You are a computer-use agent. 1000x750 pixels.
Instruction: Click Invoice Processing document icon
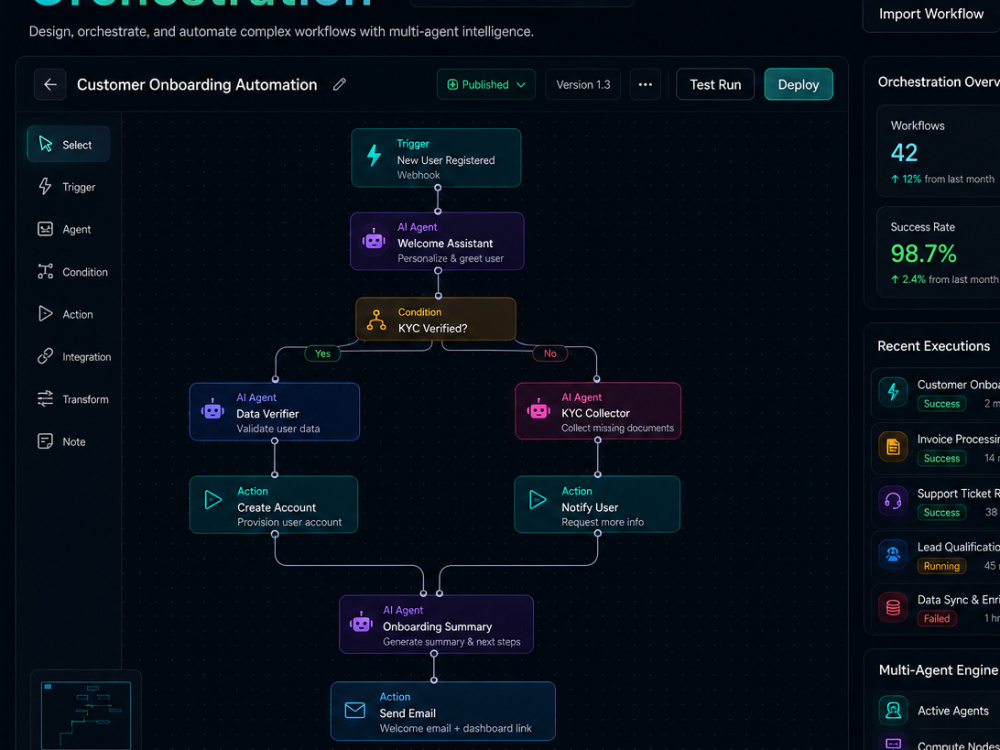point(893,446)
